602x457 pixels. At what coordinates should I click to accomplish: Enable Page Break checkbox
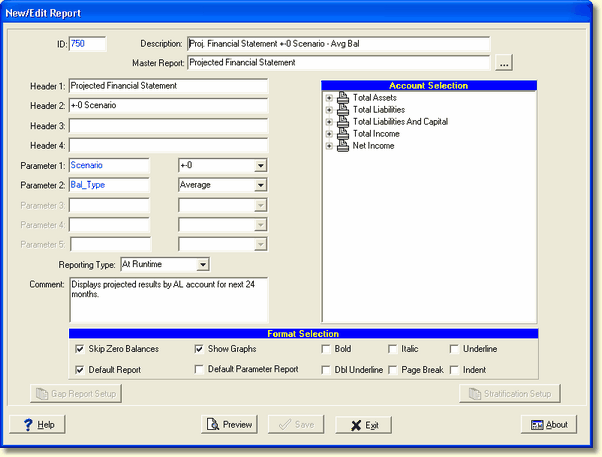click(394, 370)
